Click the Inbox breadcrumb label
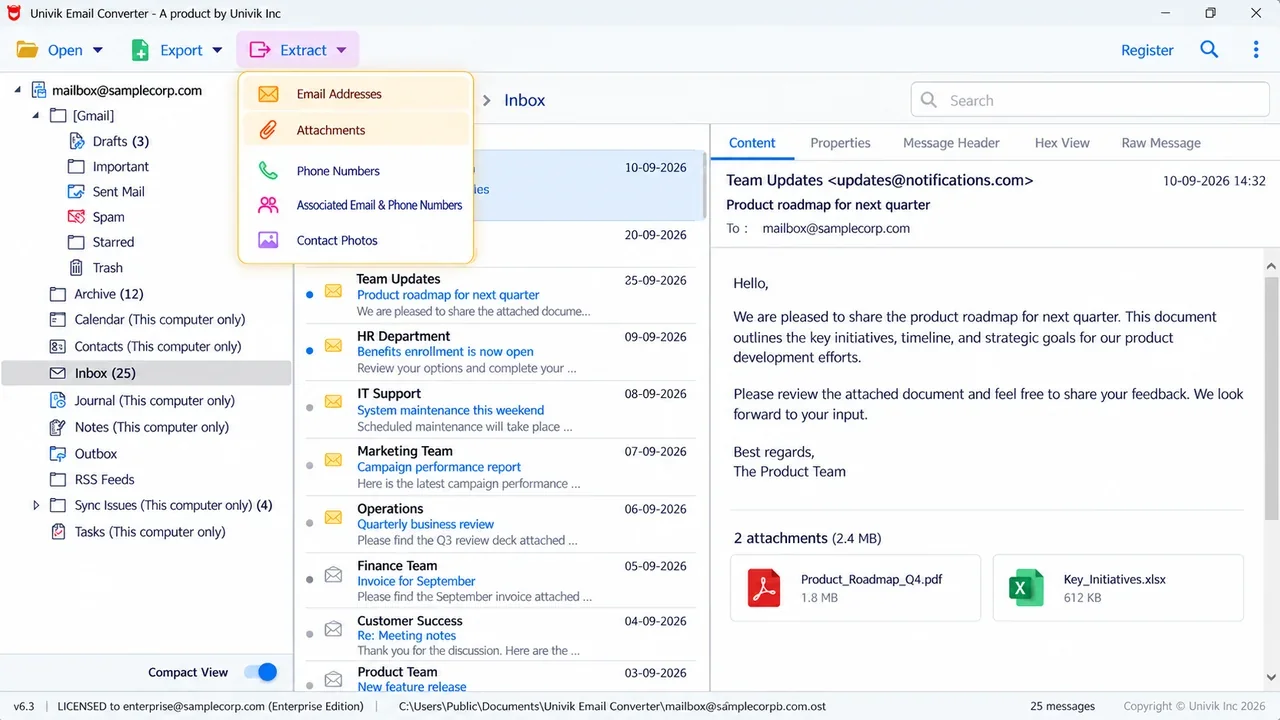Screen dimensions: 1280x720 click(x=525, y=100)
